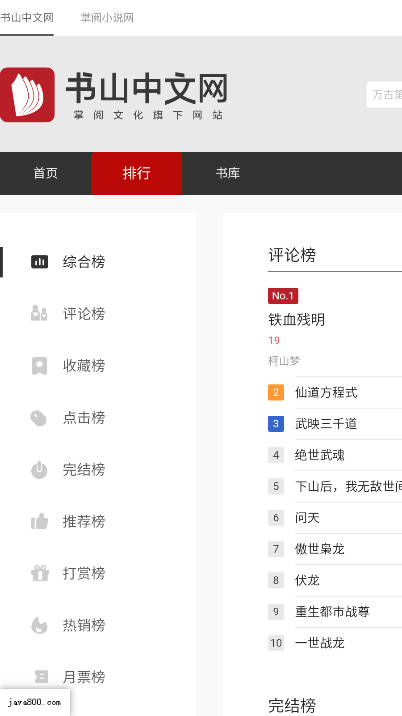Open the 推荐榜 sidebar entry
The image size is (402, 716).
coord(84,521)
